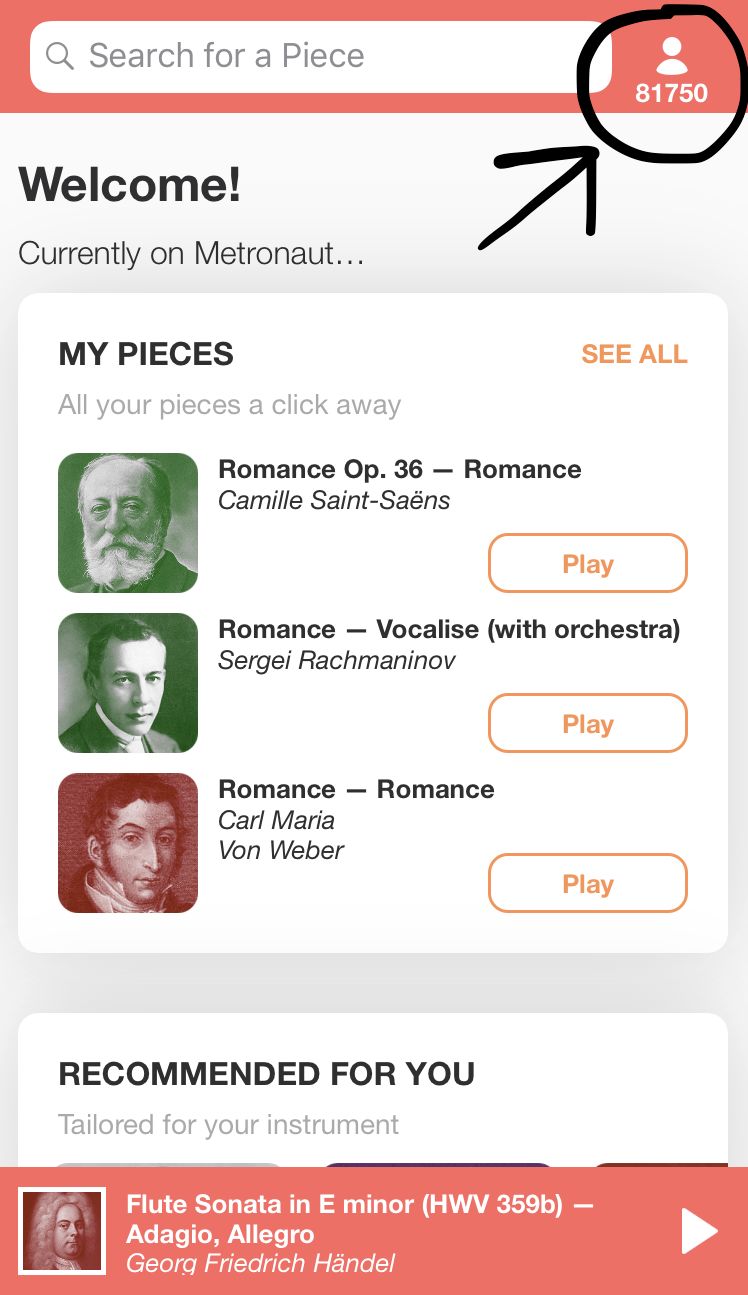748x1295 pixels.
Task: Play Vocalise with orchestra by Rachmaninov
Action: click(587, 724)
